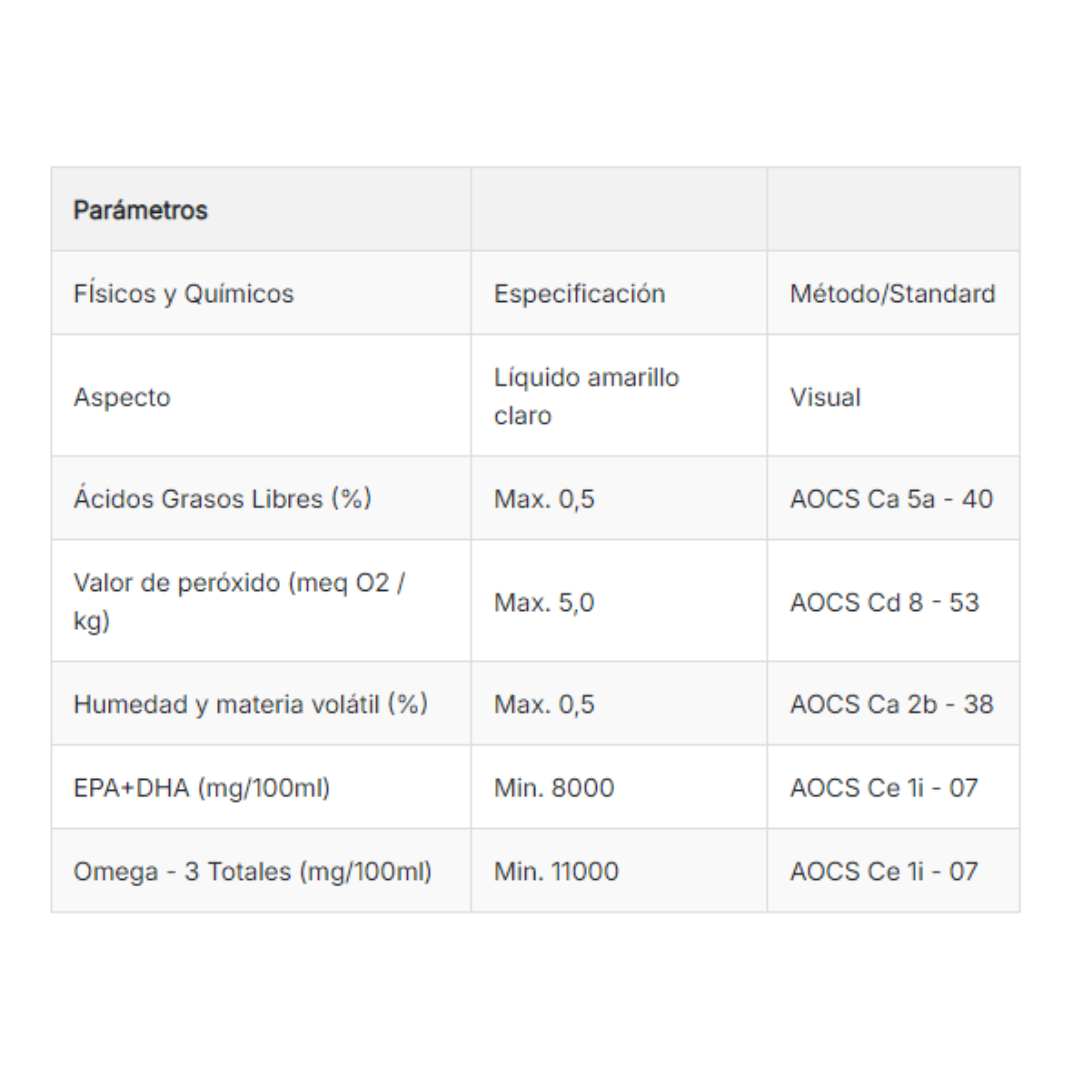Select AOCS Ce 1i - 07 in EPA+DHA row
The width and height of the screenshot is (1080, 1080).
[x=884, y=788]
